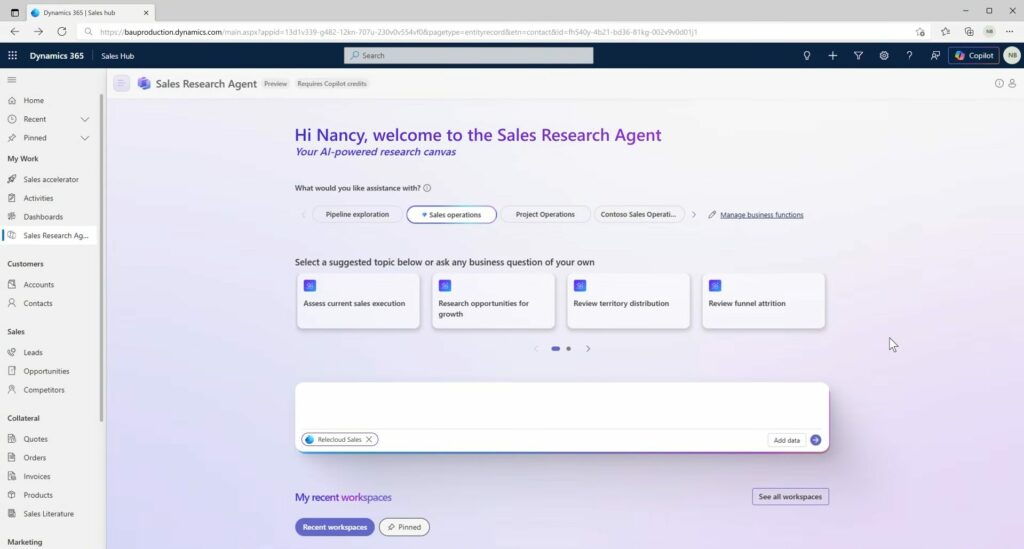The width and height of the screenshot is (1024, 549).
Task: Open See all workspaces
Action: point(790,497)
